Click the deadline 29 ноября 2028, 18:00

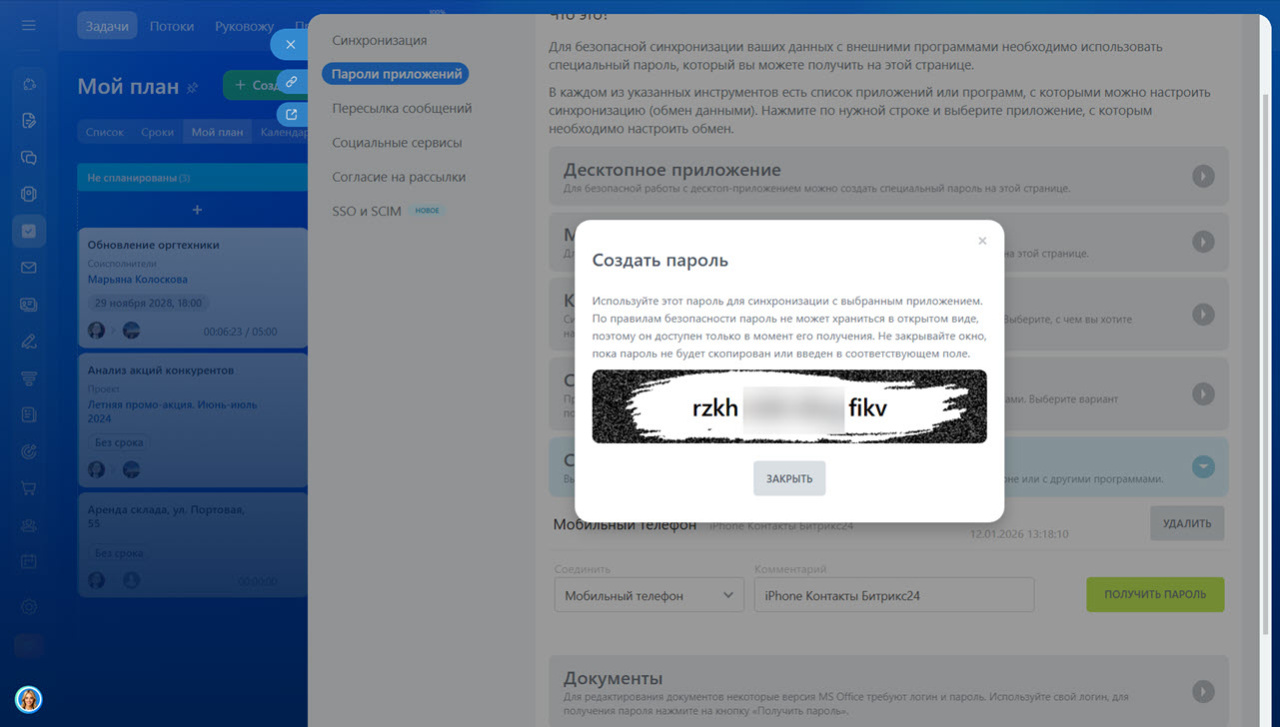tap(147, 303)
